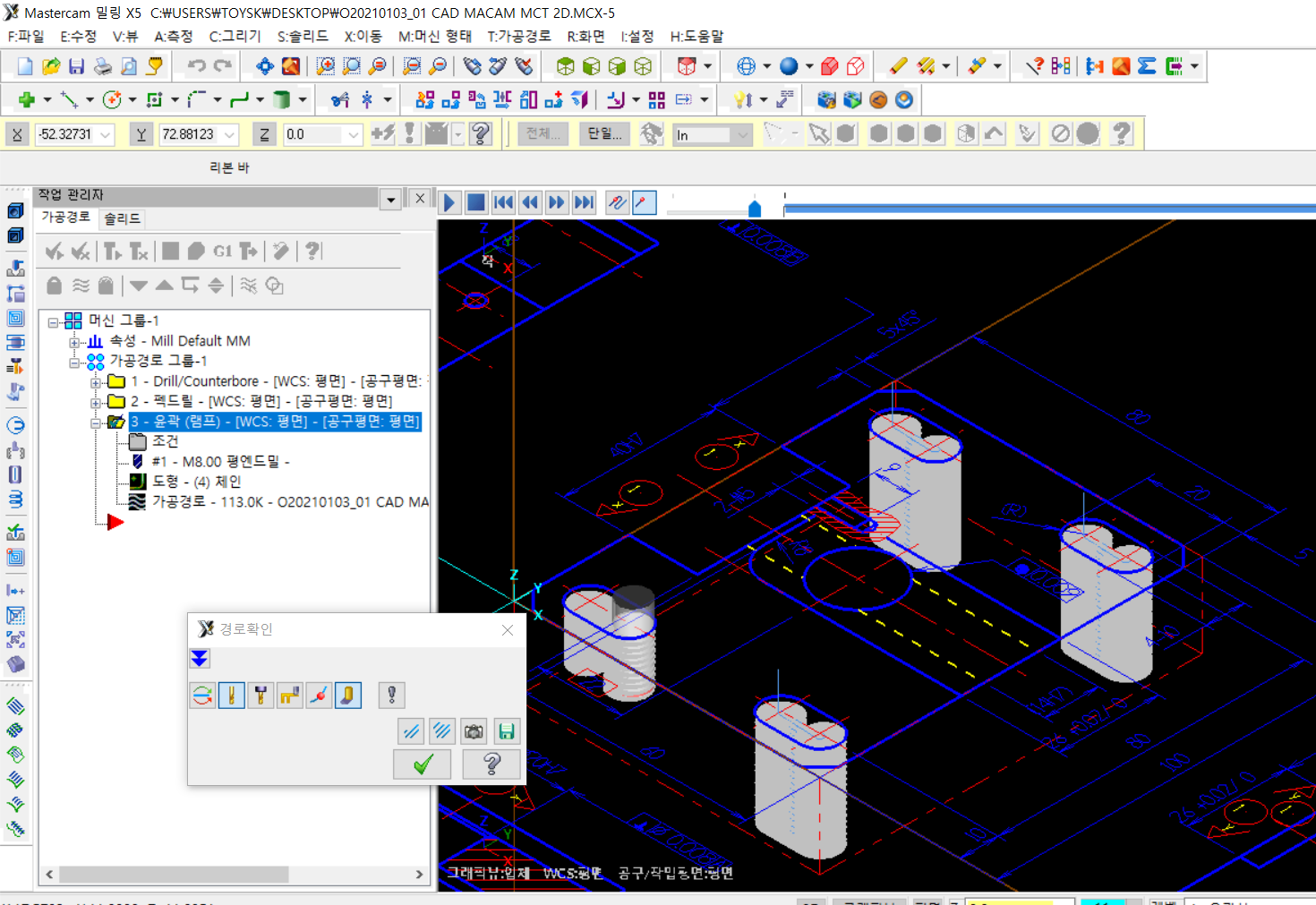1316x905 pixels.
Task: Open the Z coordinate dropdown
Action: (x=354, y=134)
